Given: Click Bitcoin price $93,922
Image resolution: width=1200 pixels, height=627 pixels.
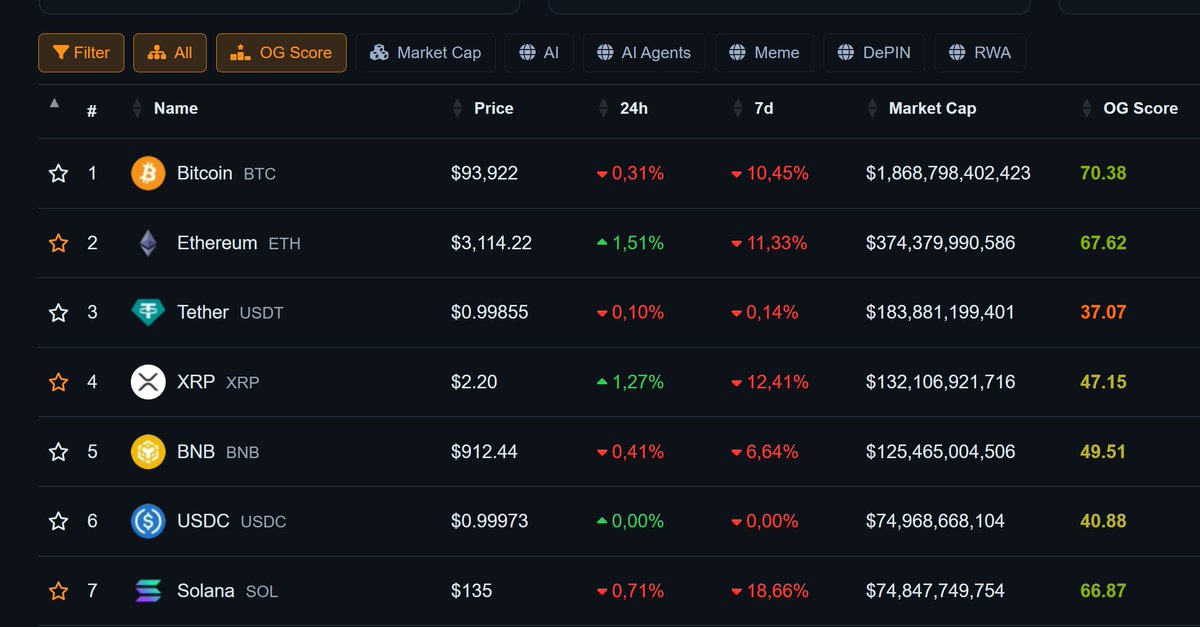Looking at the screenshot, I should (485, 173).
